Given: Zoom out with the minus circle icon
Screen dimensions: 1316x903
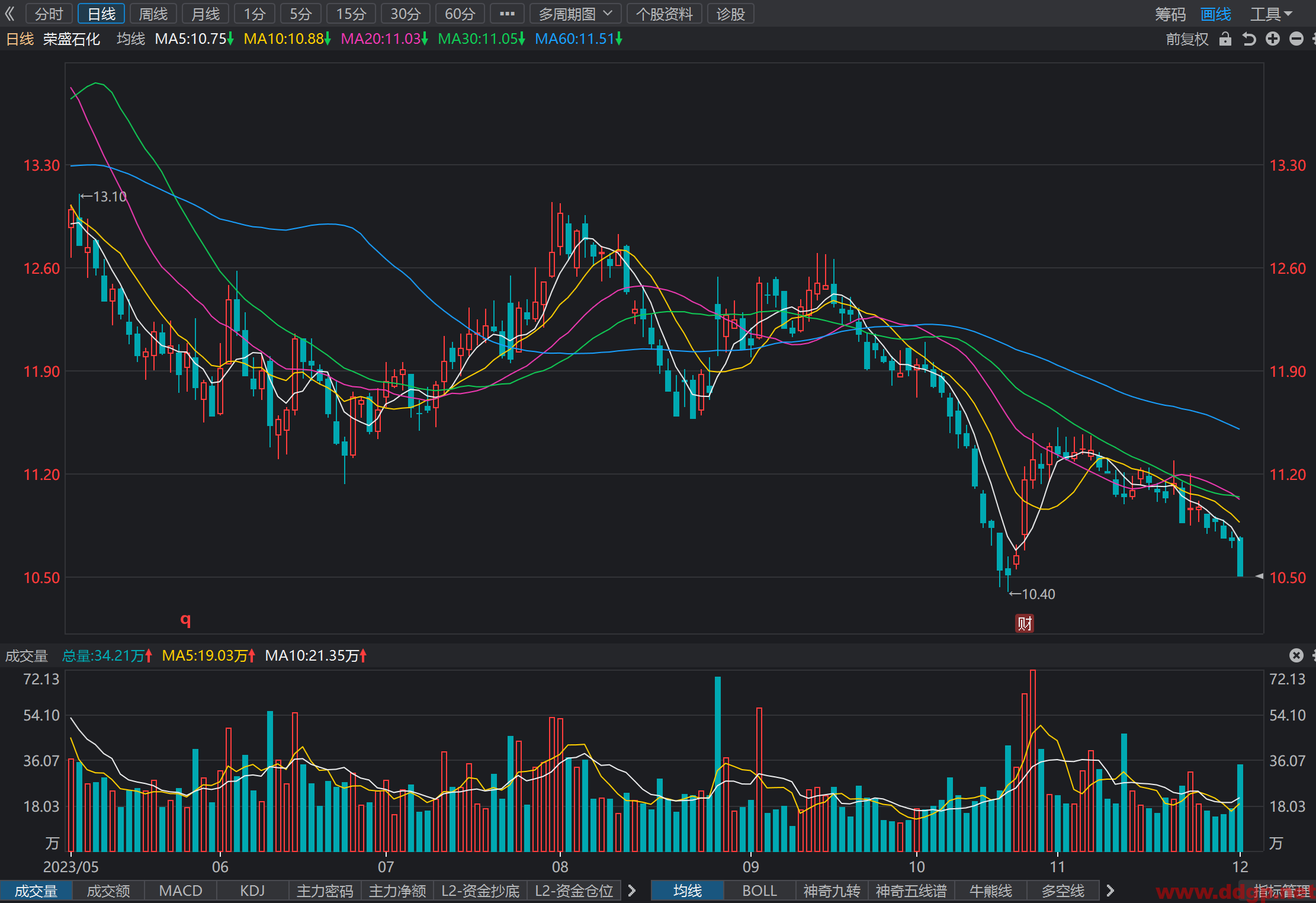Looking at the screenshot, I should coord(1296,39).
